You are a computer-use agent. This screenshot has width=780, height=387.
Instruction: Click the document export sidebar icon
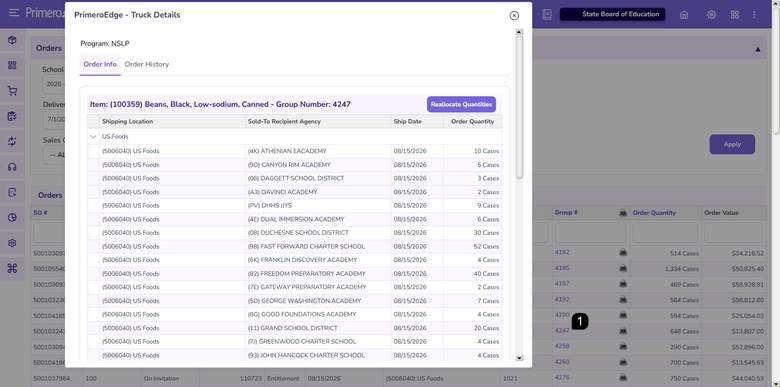click(12, 192)
